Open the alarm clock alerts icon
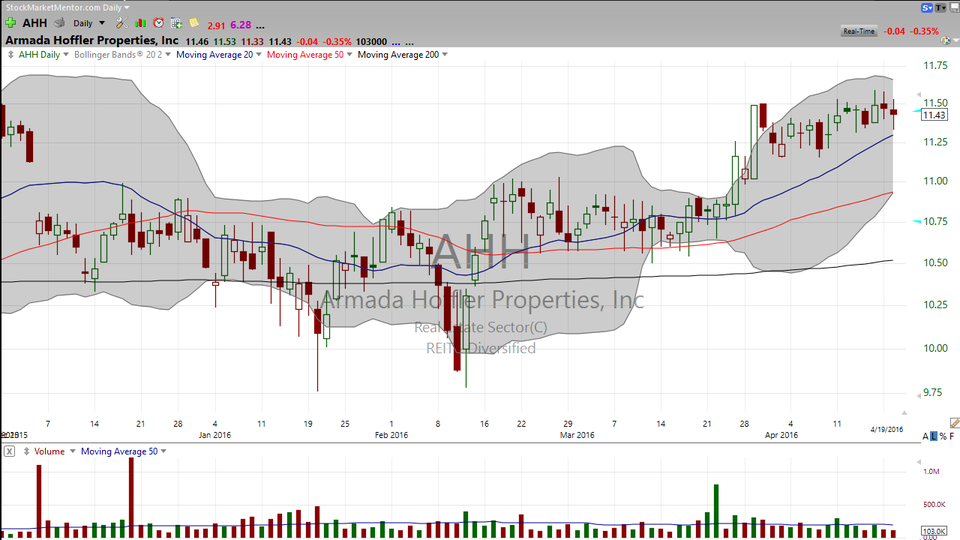 pyautogui.click(x=158, y=23)
